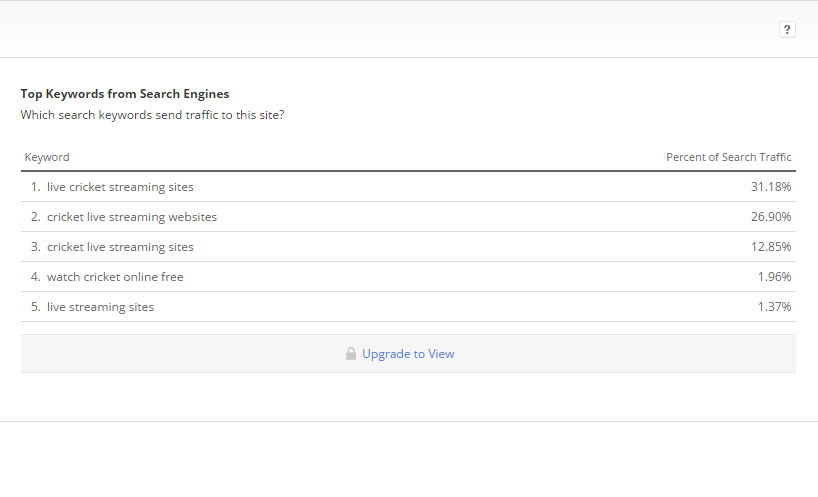Follow the Upgrade to View link
Screen dimensions: 818x497
tap(408, 354)
